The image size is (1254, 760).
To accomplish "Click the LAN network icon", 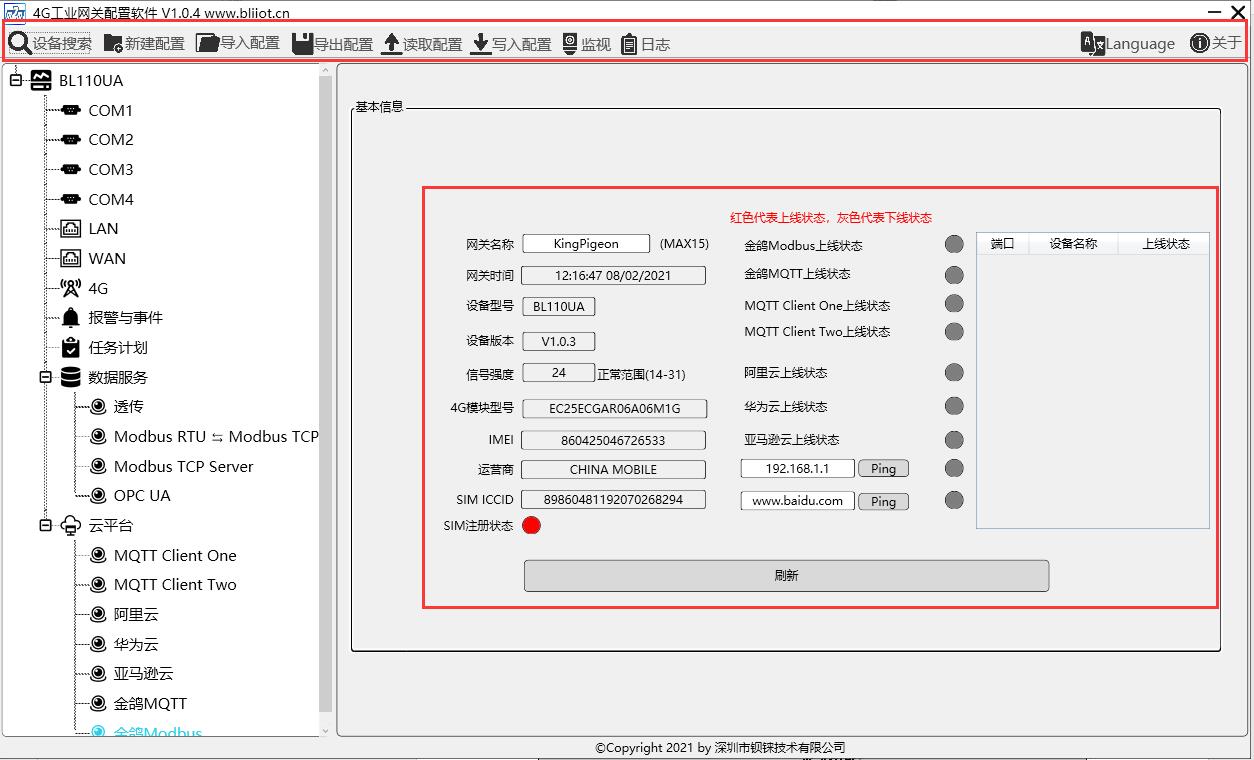I will [70, 229].
